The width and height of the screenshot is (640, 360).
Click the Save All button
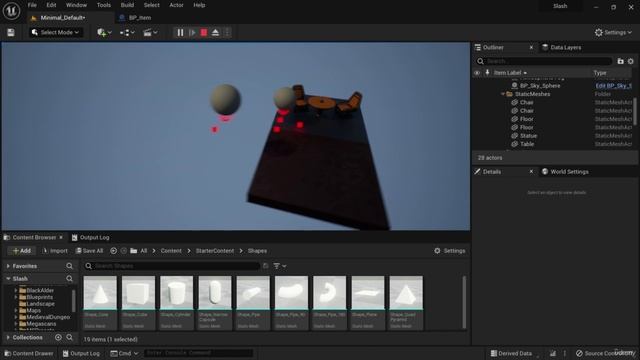coord(89,251)
